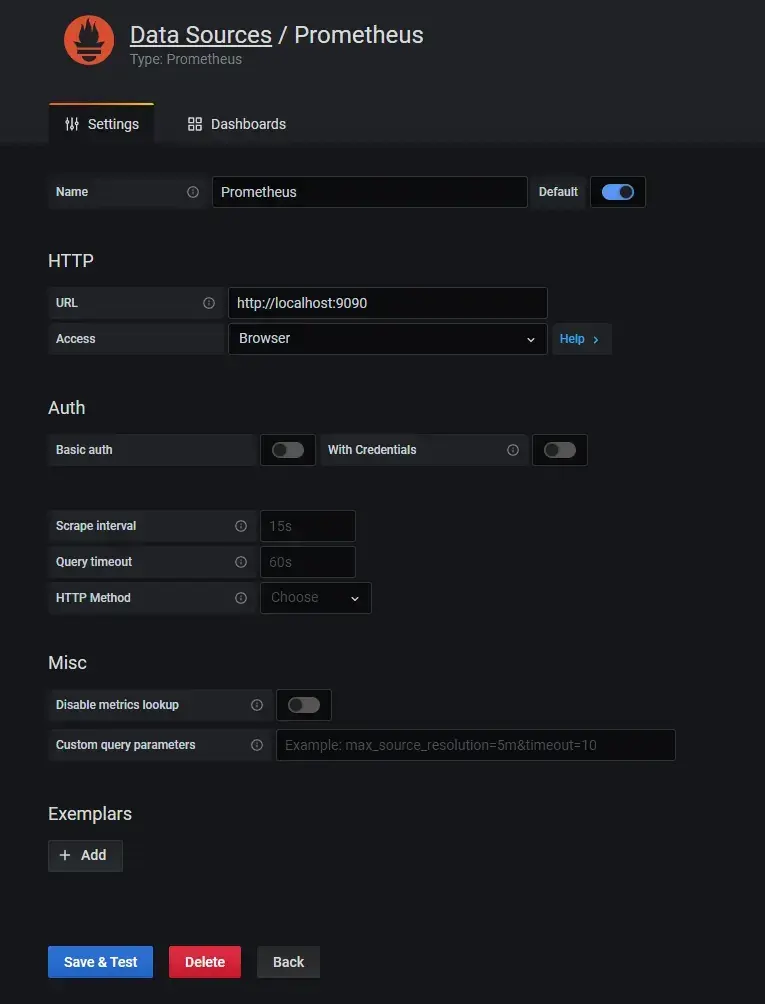
Task: Click the Custom query parameters info icon
Action: 257,745
